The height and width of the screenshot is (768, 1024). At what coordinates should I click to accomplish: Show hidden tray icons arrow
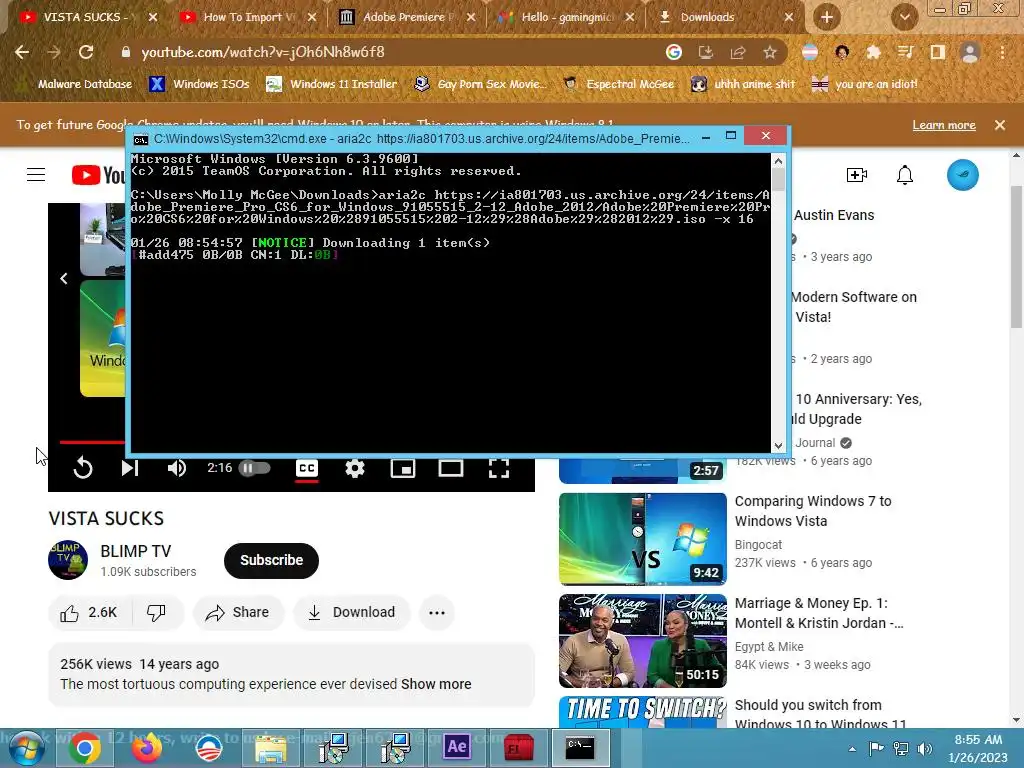point(852,749)
